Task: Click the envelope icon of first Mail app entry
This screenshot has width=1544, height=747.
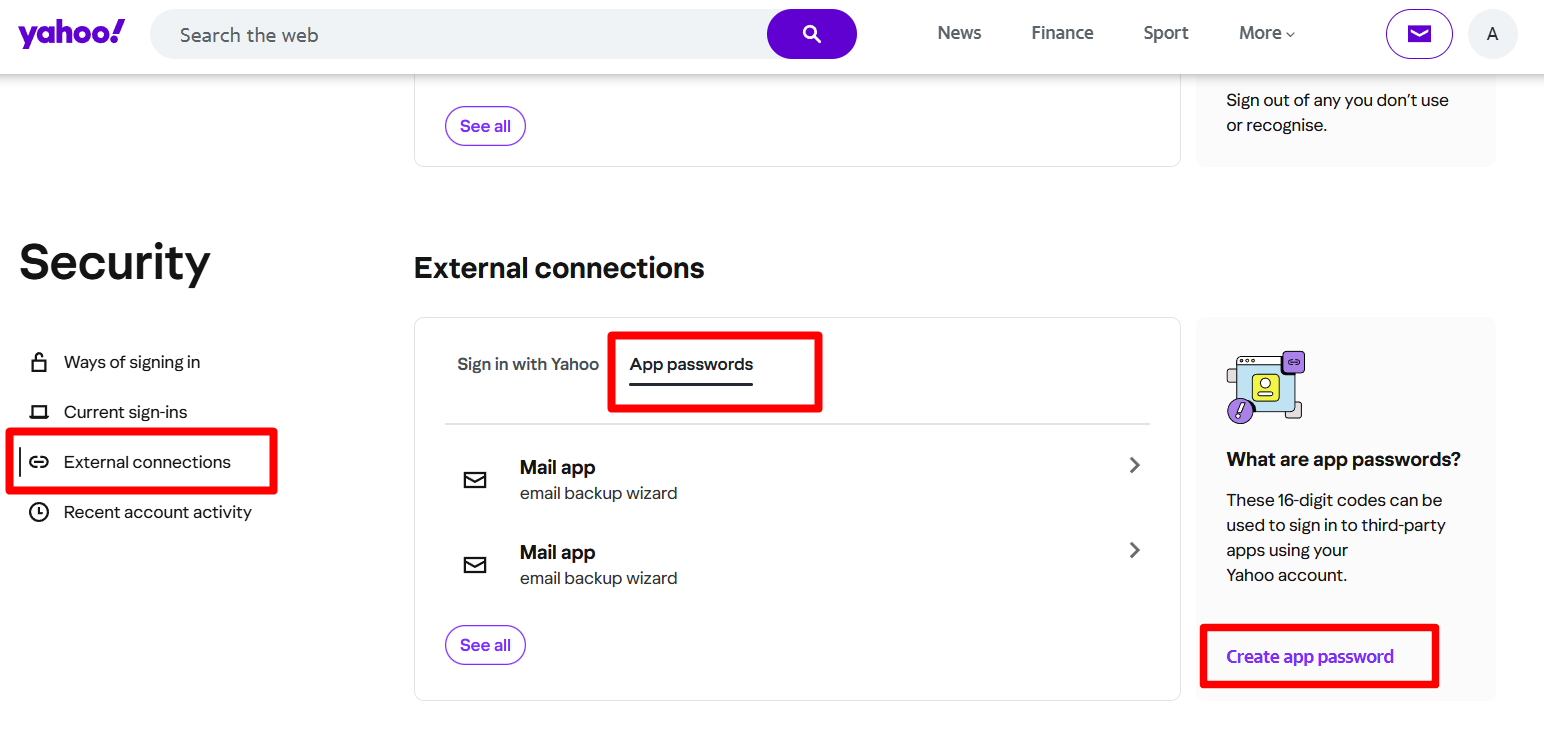Action: coord(475,480)
